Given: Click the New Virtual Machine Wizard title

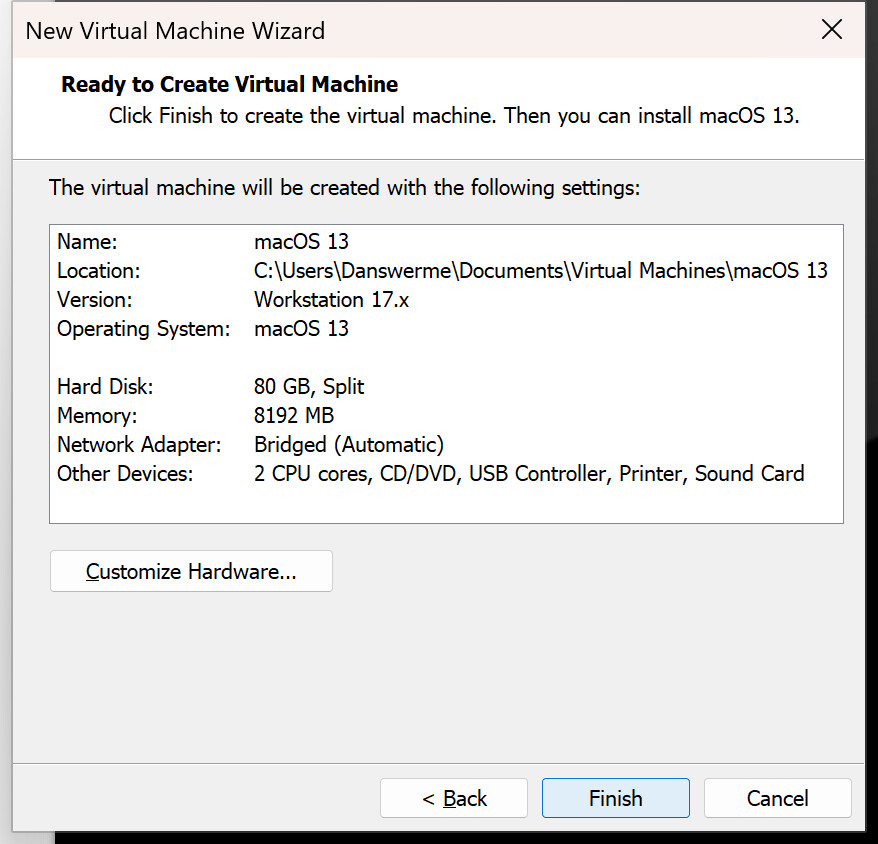Looking at the screenshot, I should [175, 31].
